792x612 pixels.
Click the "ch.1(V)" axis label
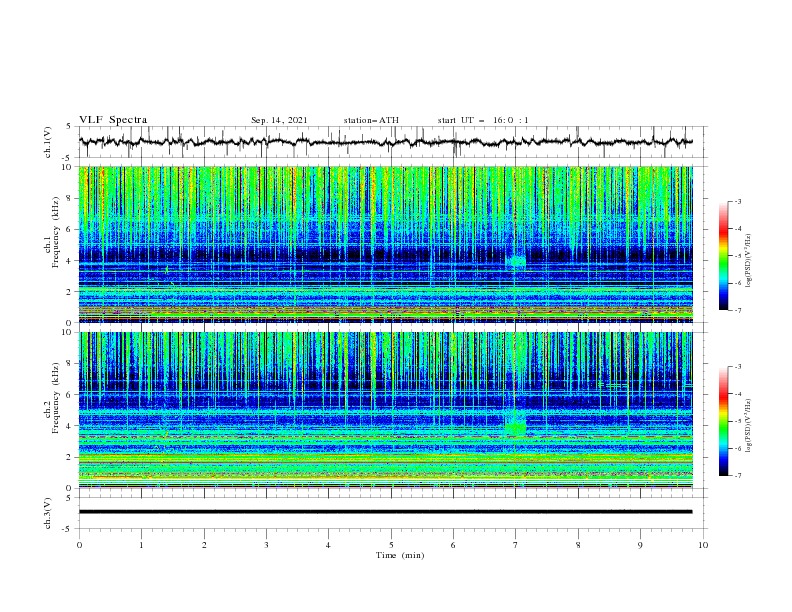pyautogui.click(x=48, y=142)
